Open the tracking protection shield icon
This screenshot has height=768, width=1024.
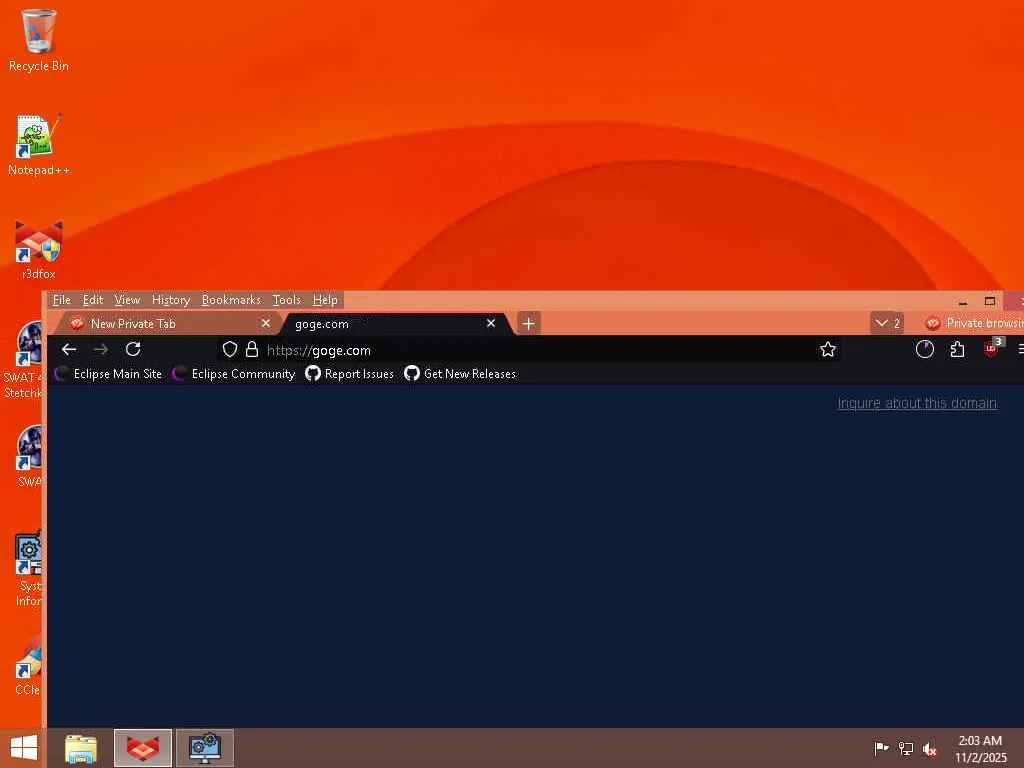pyautogui.click(x=230, y=349)
